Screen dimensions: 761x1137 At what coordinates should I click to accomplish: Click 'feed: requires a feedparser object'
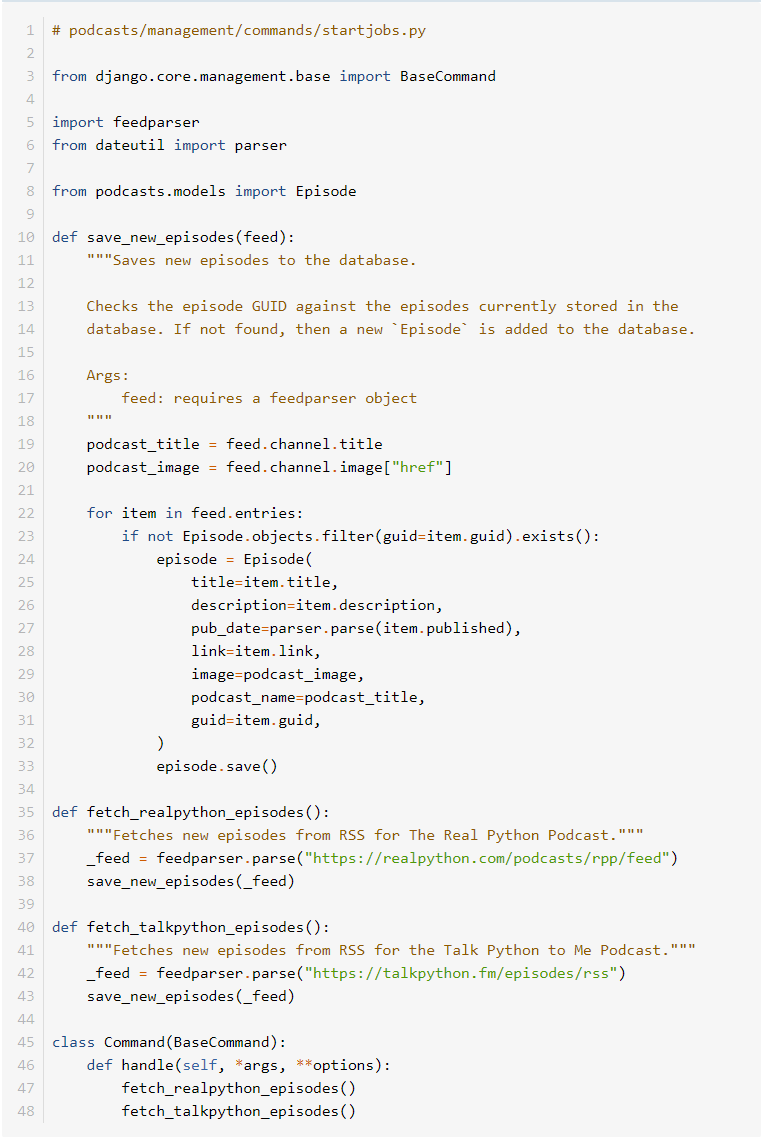click(269, 398)
